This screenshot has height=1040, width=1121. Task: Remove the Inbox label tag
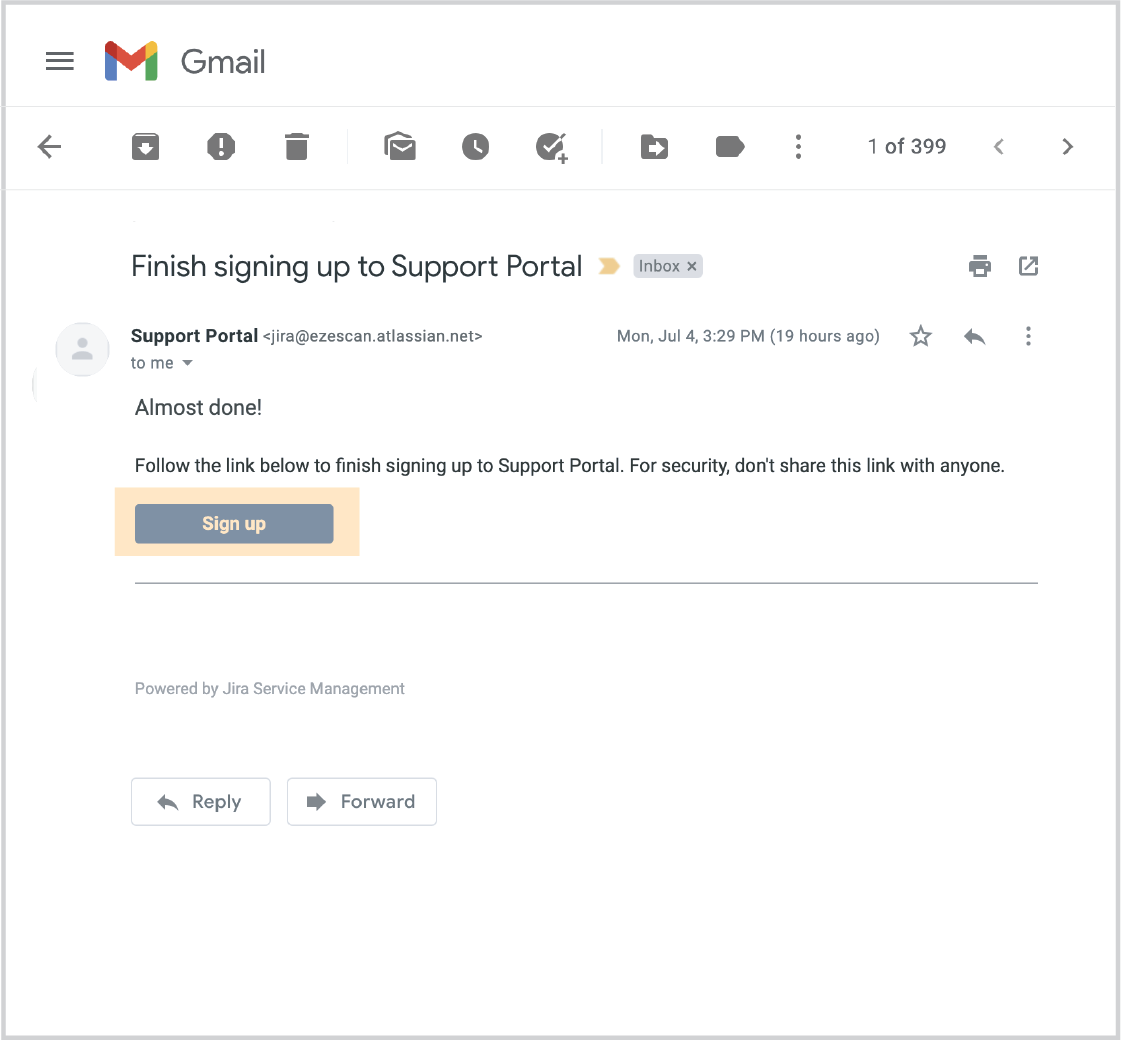pyautogui.click(x=692, y=266)
